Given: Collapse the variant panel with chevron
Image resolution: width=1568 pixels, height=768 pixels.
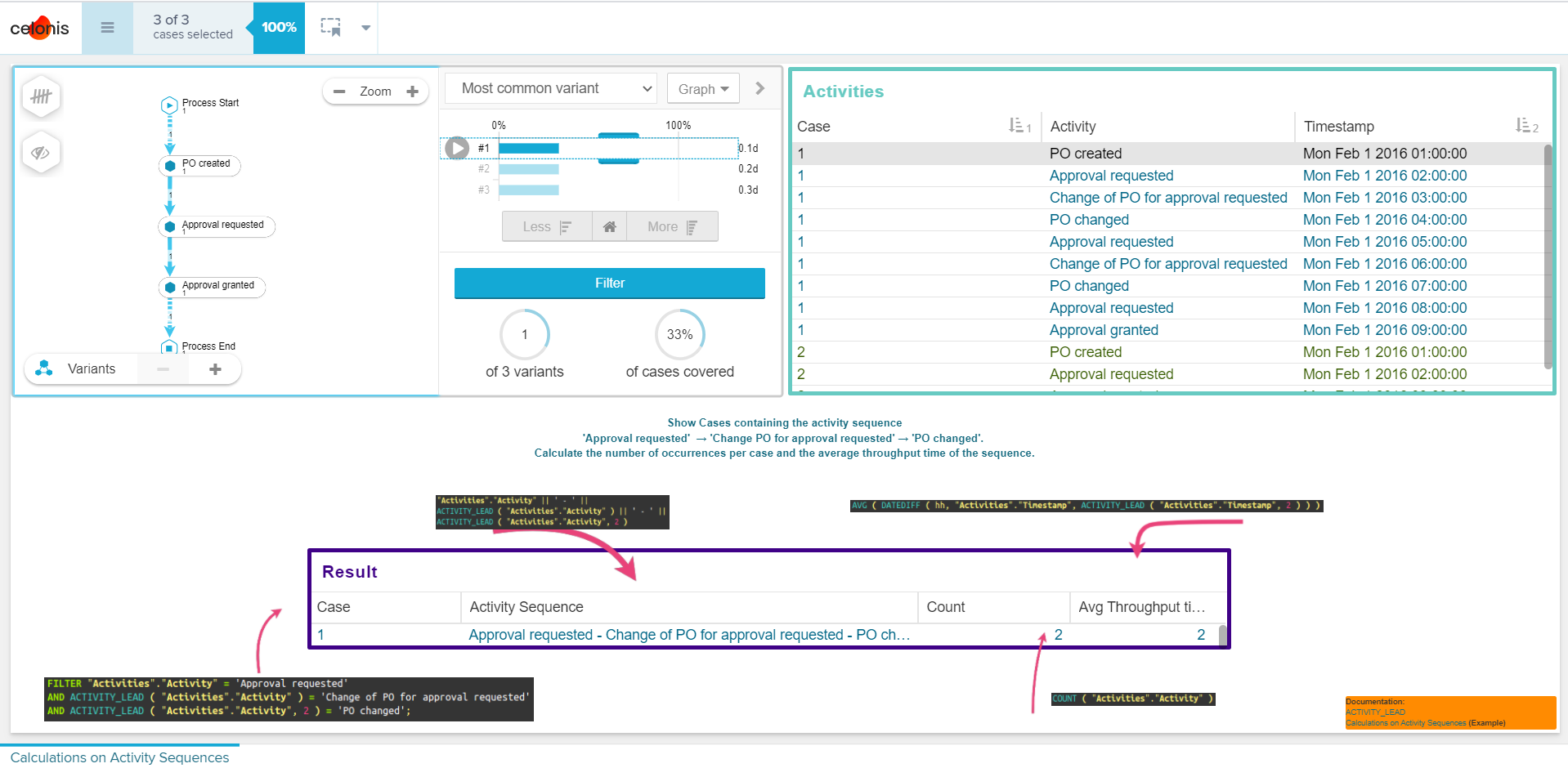Looking at the screenshot, I should (x=759, y=88).
